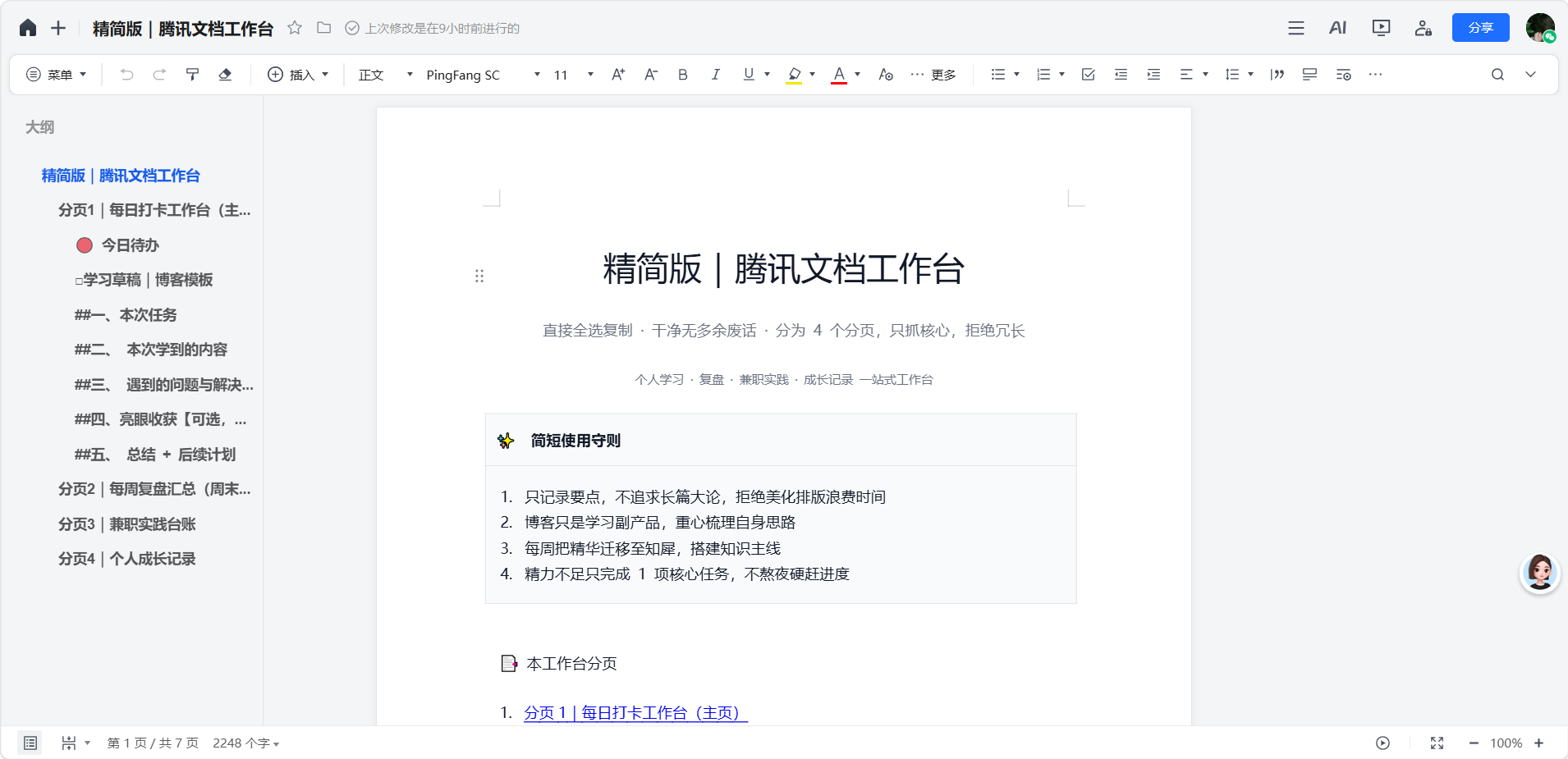Open the AI assistant
Image resolution: width=1568 pixels, height=759 pixels.
1338,28
